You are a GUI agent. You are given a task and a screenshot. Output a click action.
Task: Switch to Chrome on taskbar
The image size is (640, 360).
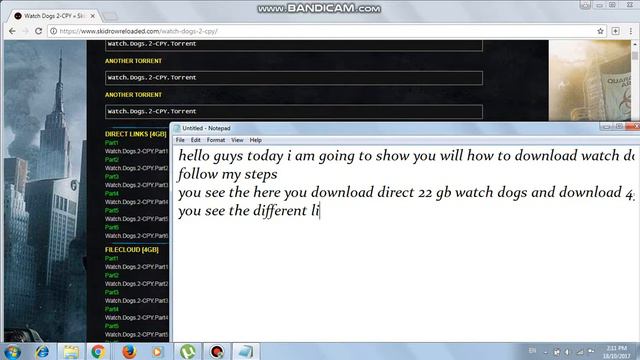[x=98, y=351]
